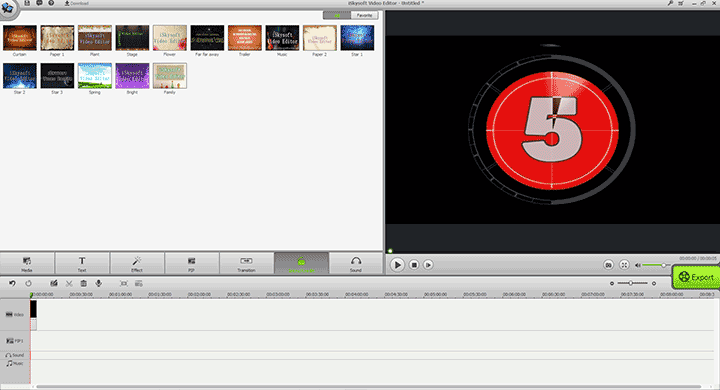
Task: Click the crop frame icon in timeline toolbar
Action: (124, 283)
